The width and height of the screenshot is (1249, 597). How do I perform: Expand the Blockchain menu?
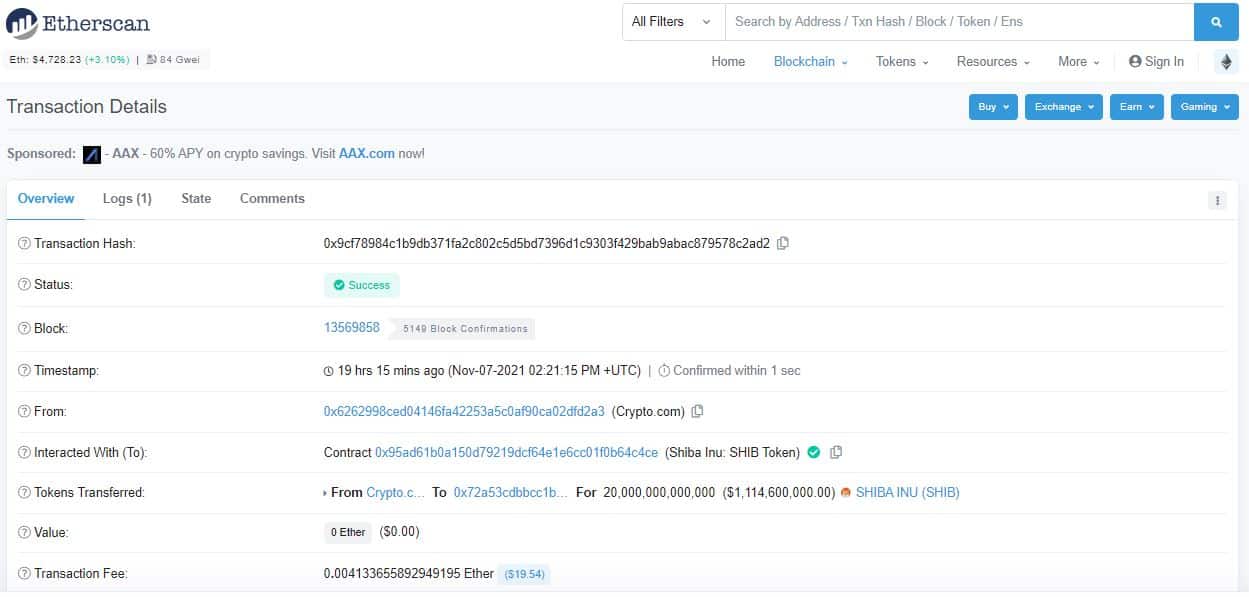pos(810,62)
